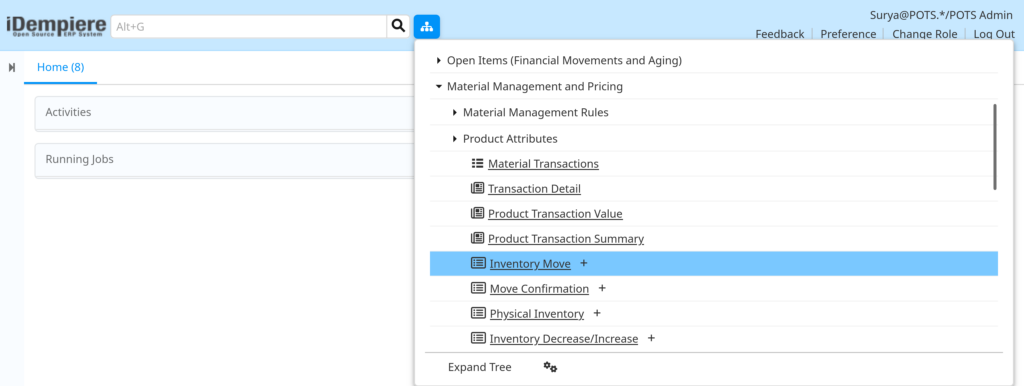Viewport: 1024px width, 386px height.
Task: Click the Physical Inventory window icon
Action: (x=478, y=314)
